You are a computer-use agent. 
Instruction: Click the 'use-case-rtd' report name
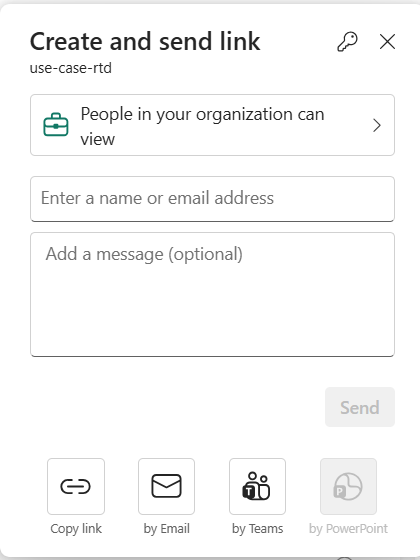pyautogui.click(x=71, y=68)
